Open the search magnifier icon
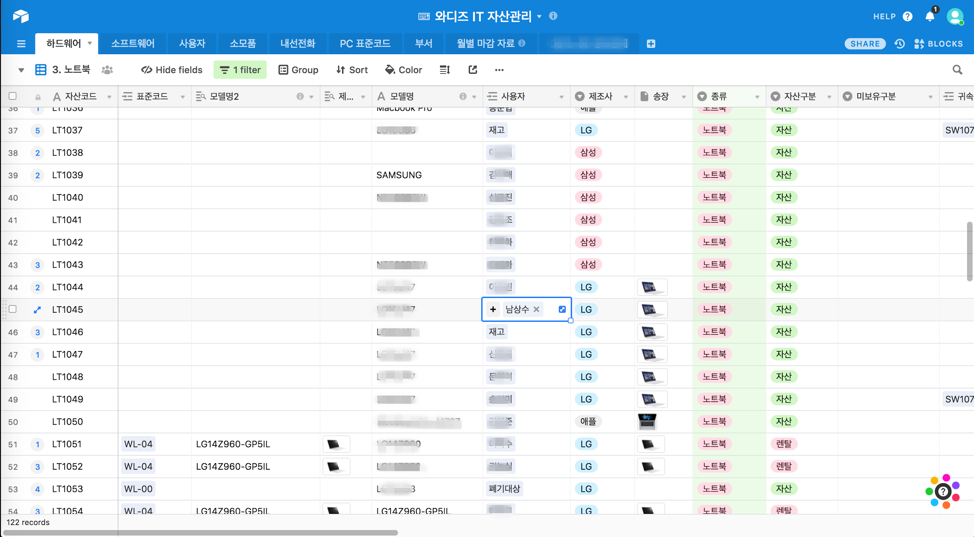 957,70
